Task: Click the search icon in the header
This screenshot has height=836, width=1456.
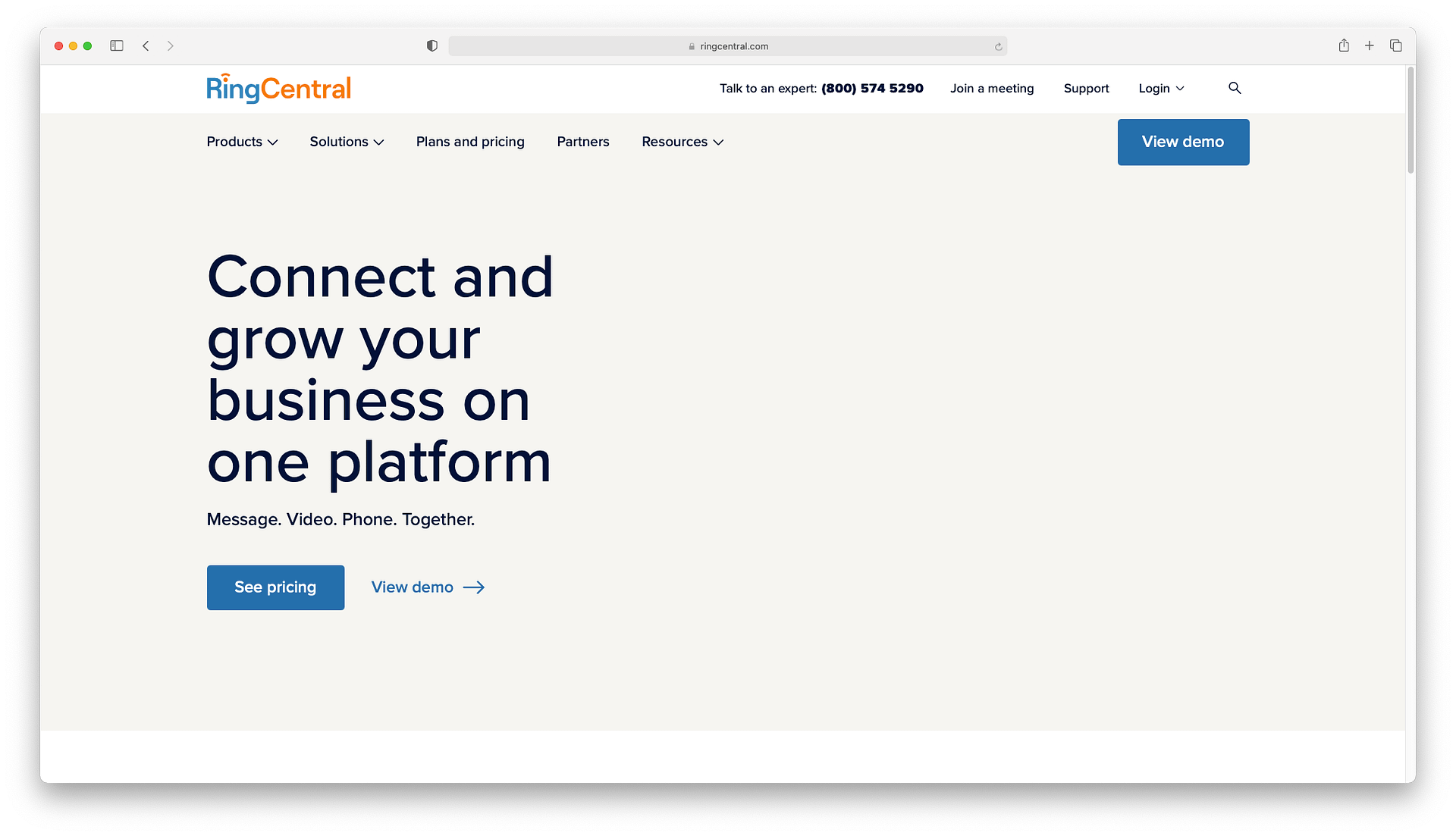Action: pos(1235,88)
